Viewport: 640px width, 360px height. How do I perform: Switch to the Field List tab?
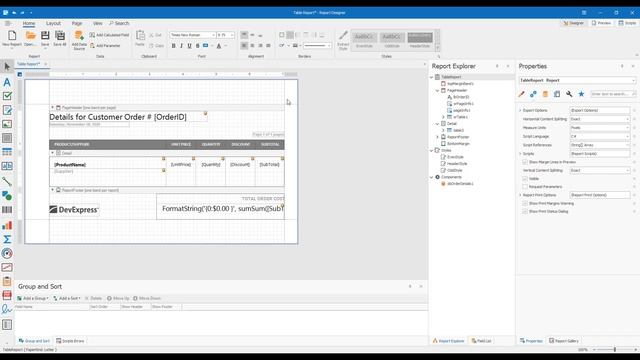coord(481,341)
